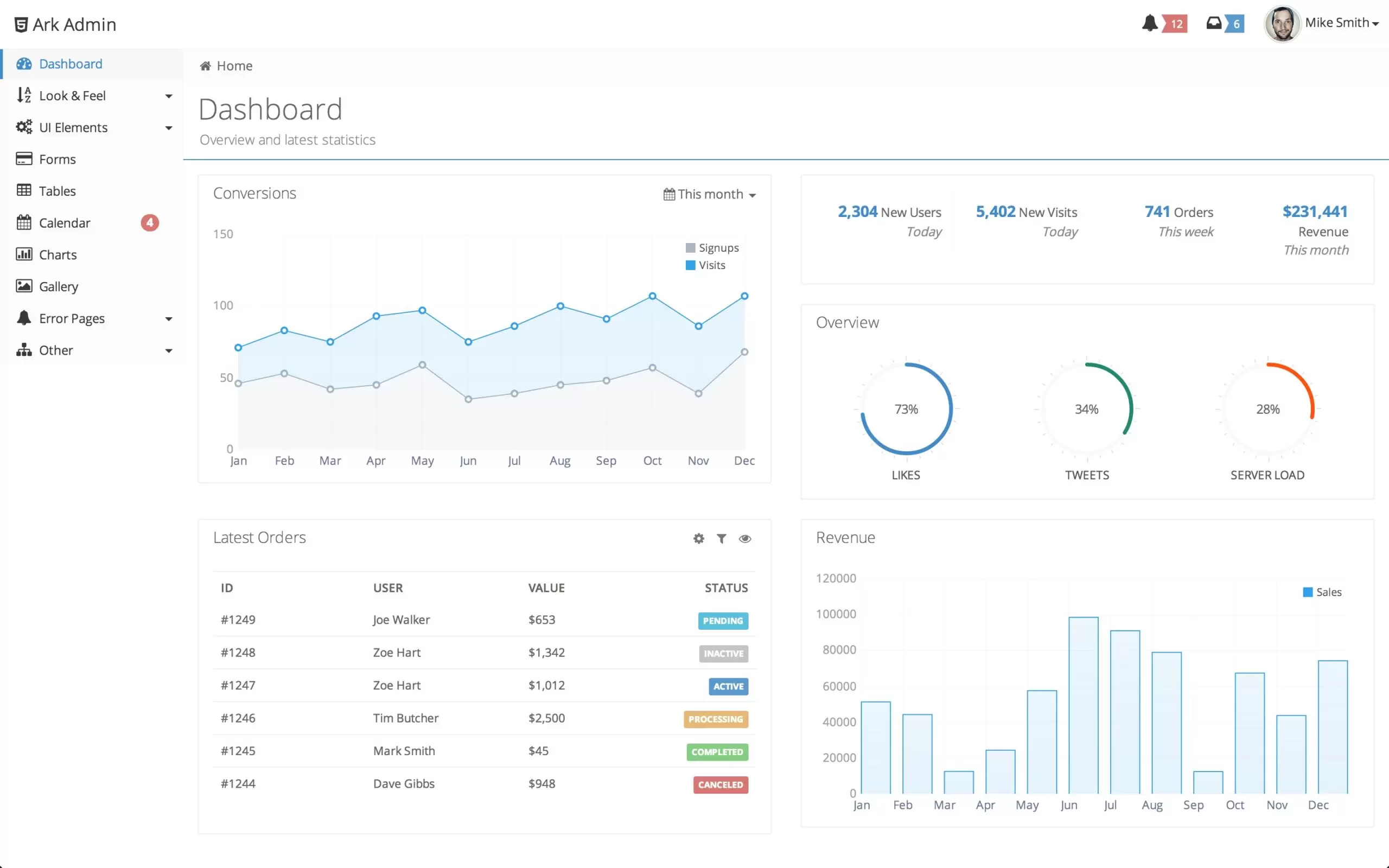Toggle the Visits legend series
This screenshot has height=868, width=1389.
point(706,265)
